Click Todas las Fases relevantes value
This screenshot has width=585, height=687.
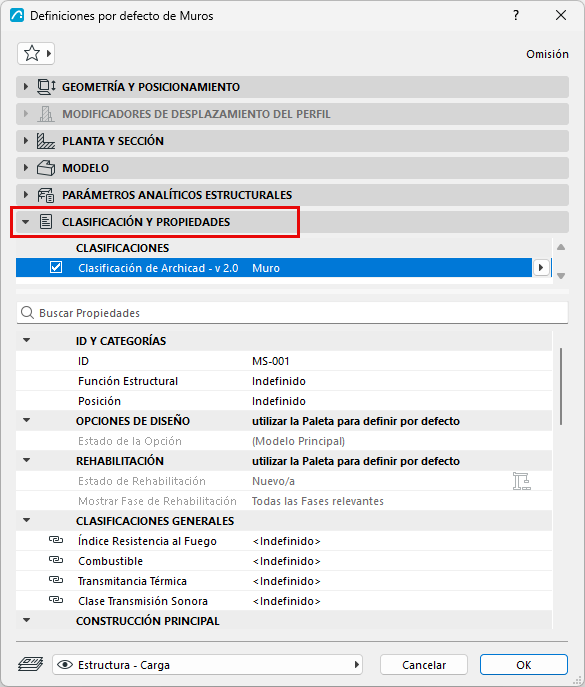[318, 501]
